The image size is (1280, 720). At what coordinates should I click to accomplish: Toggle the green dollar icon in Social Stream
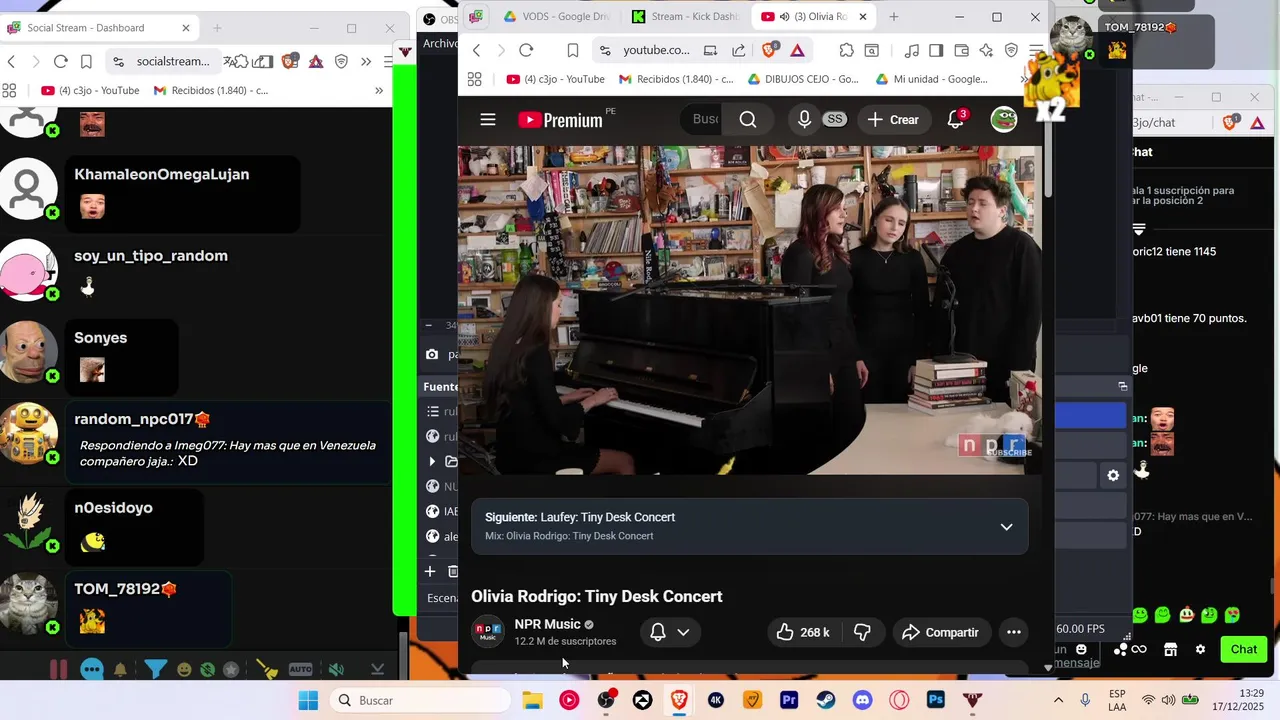pos(207,669)
